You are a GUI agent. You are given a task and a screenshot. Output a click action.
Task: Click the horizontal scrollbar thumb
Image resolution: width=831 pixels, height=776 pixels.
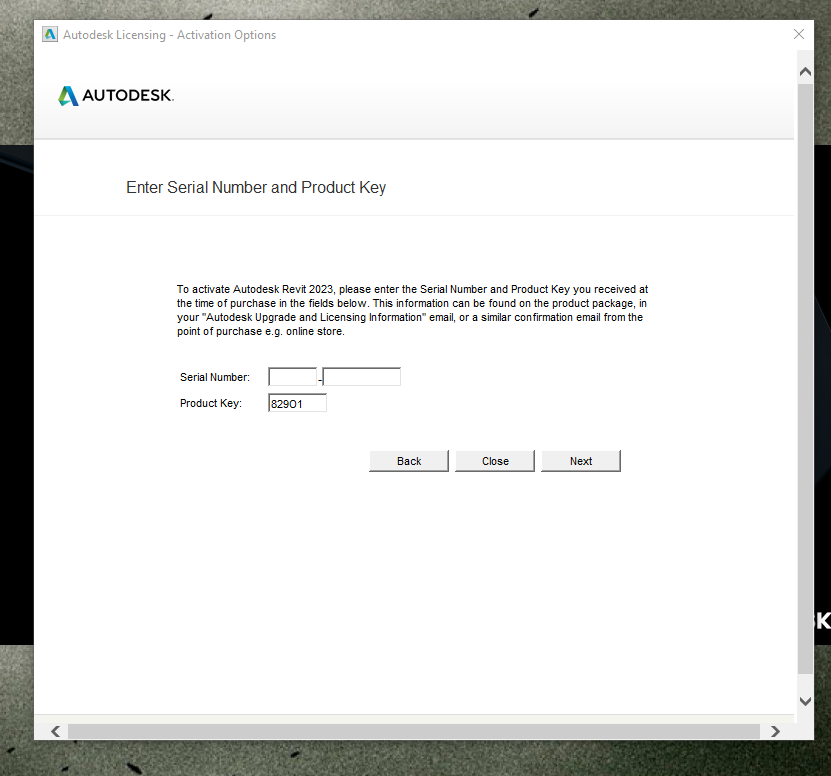pyautogui.click(x=412, y=731)
